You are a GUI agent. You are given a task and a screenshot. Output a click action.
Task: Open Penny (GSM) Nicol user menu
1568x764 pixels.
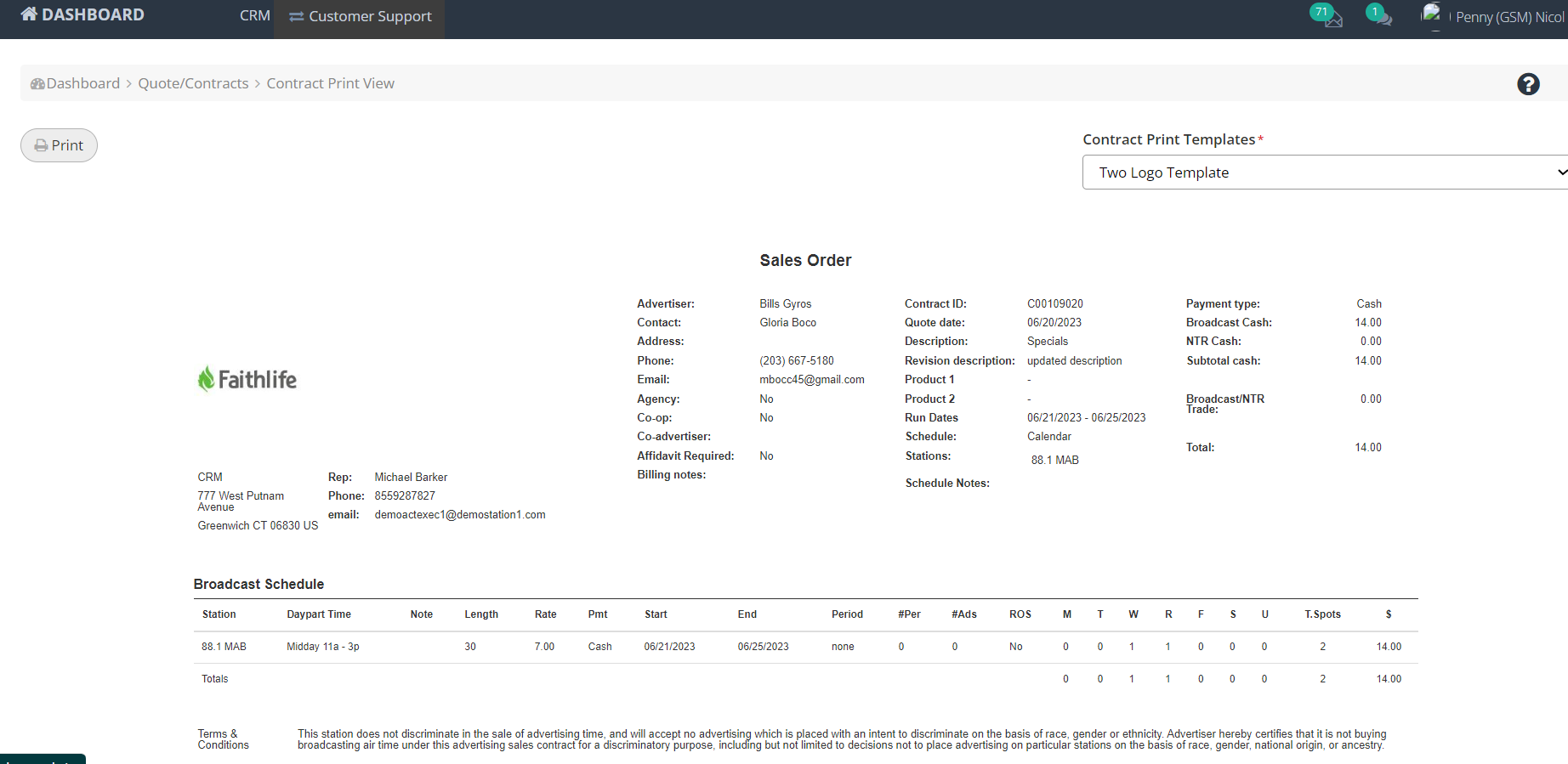point(1510,17)
